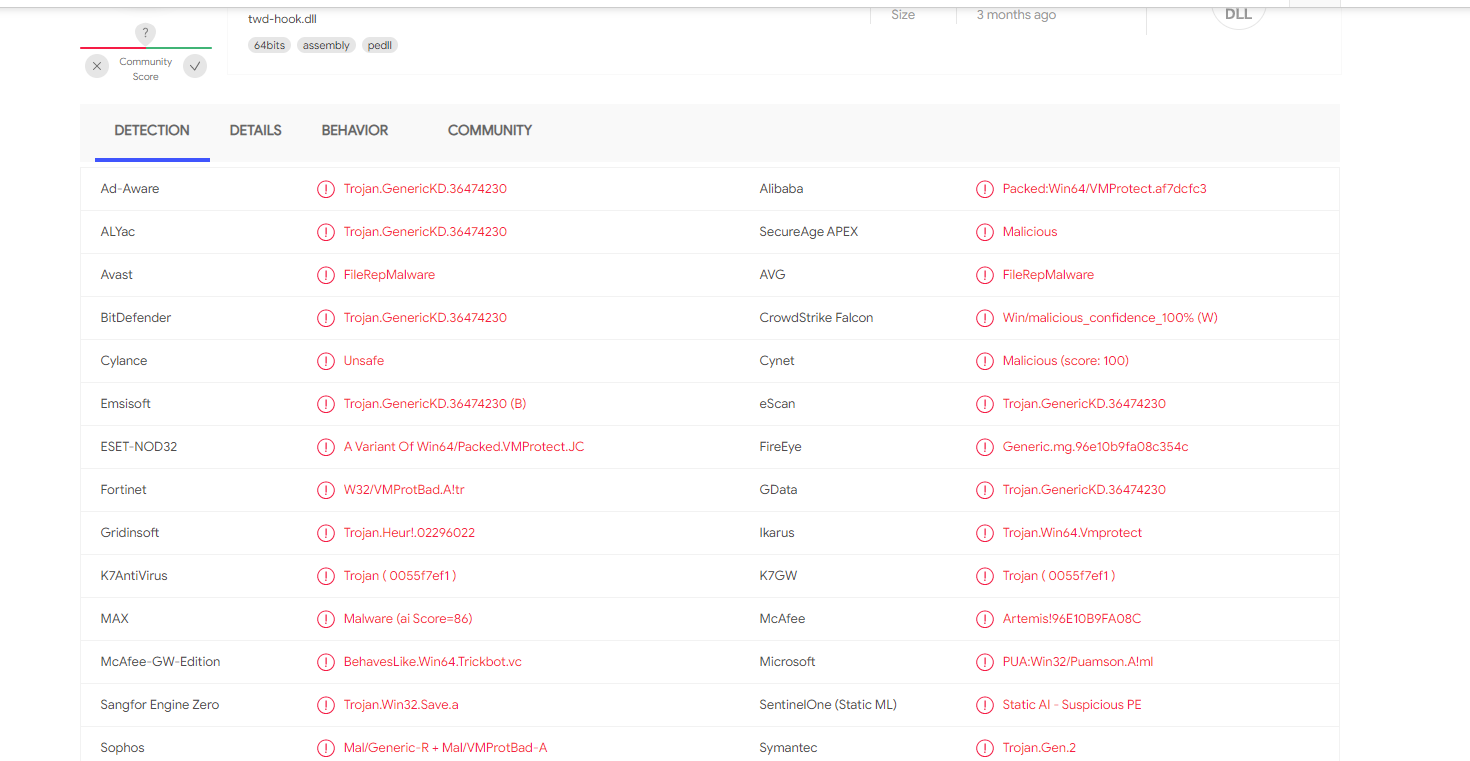
Task: Click the alert icon in the BitDefender row
Action: tap(326, 318)
